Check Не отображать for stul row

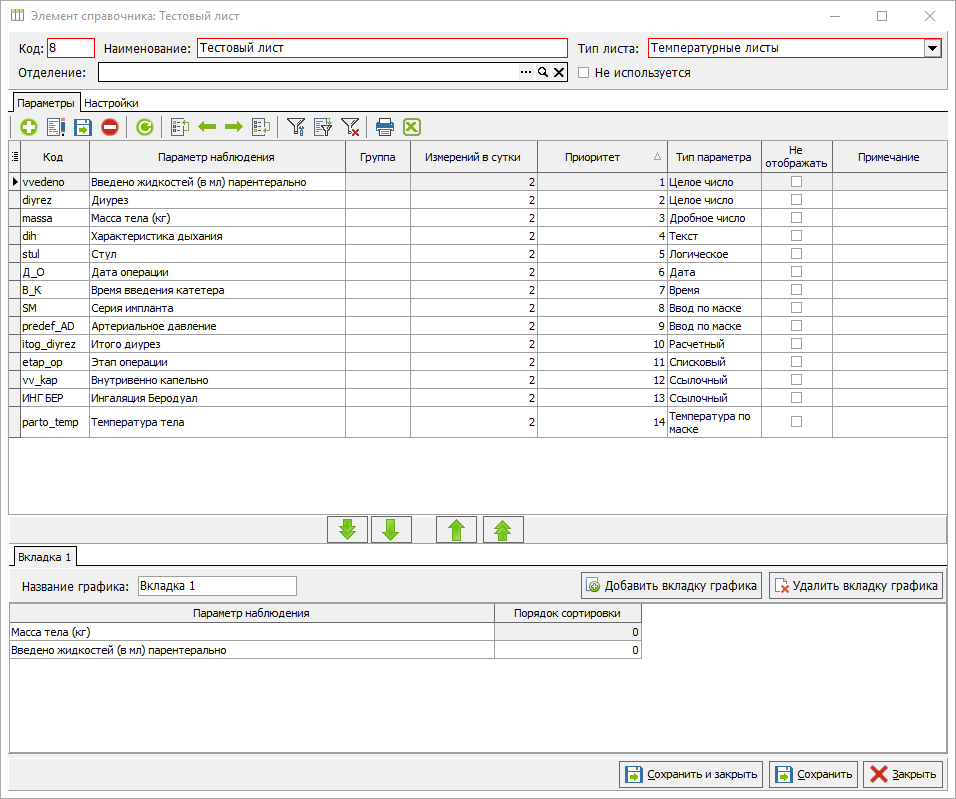click(796, 254)
